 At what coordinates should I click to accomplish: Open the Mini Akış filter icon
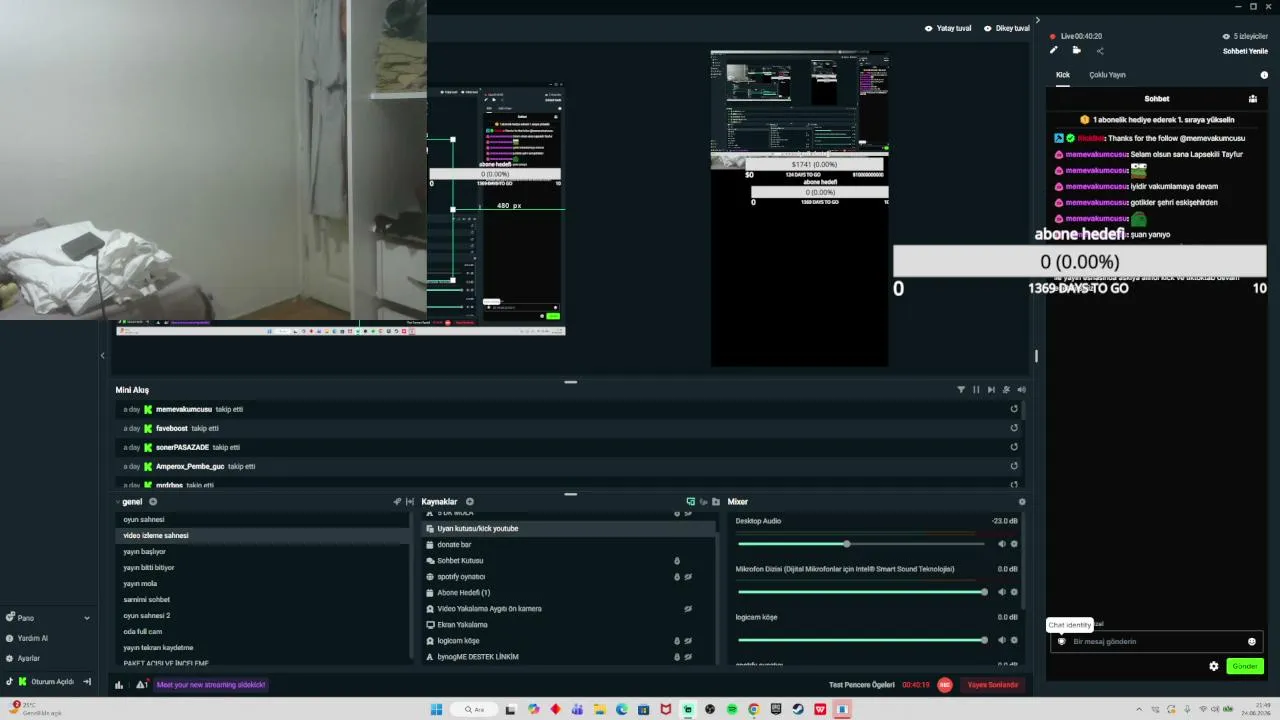(x=961, y=390)
